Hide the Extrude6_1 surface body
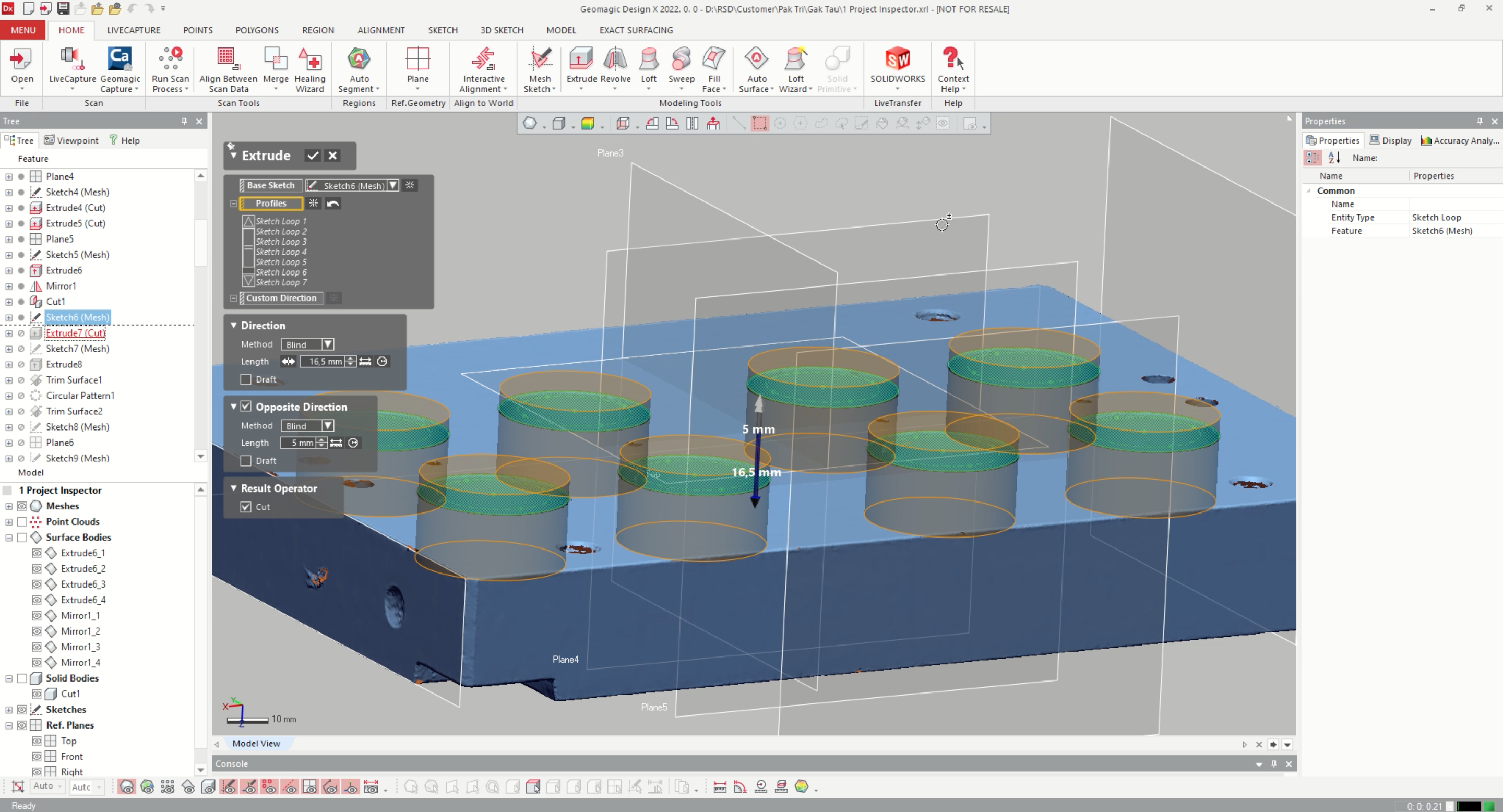This screenshot has height=812, width=1503. point(36,553)
